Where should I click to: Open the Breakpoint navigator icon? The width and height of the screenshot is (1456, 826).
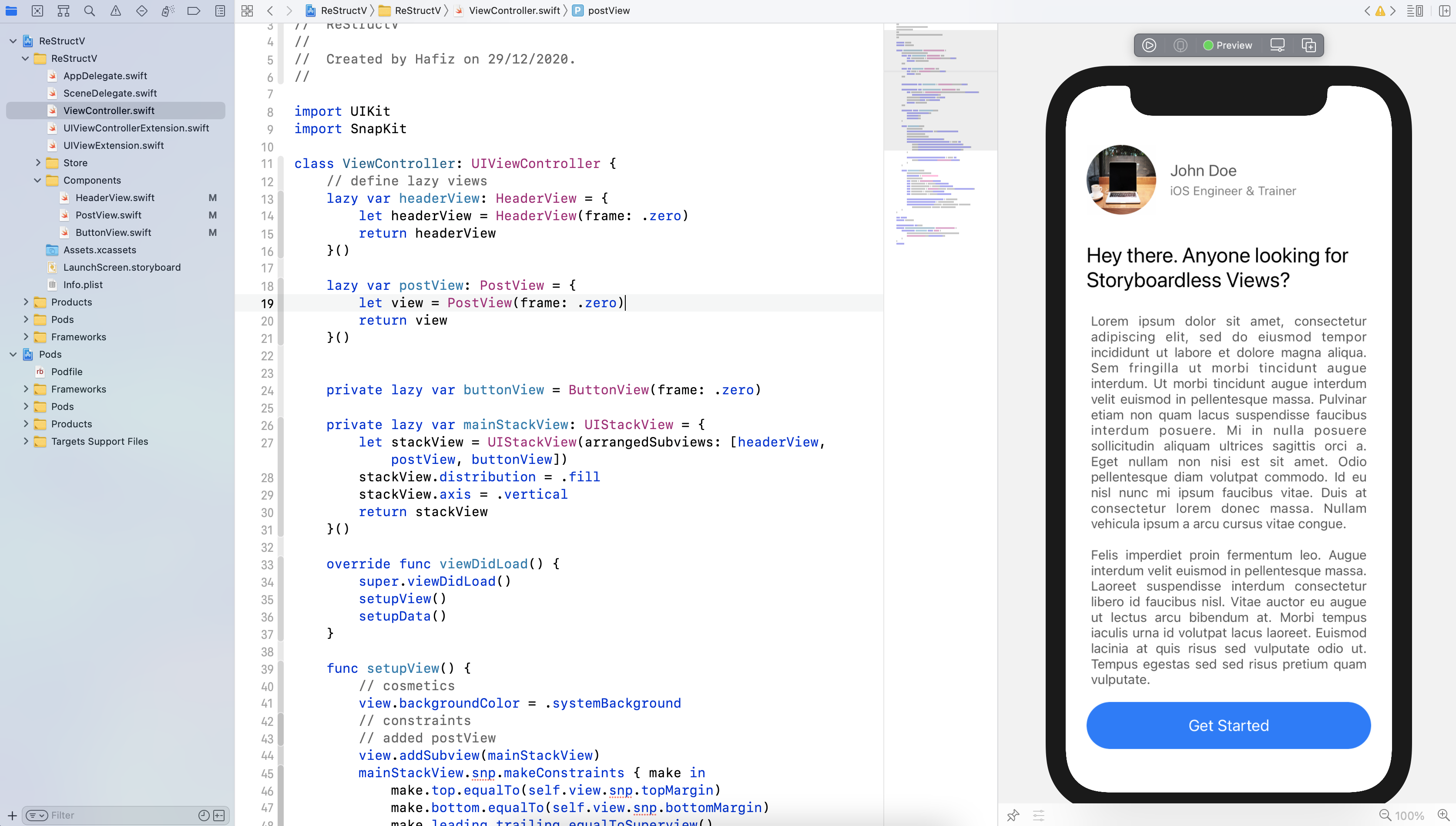[193, 11]
